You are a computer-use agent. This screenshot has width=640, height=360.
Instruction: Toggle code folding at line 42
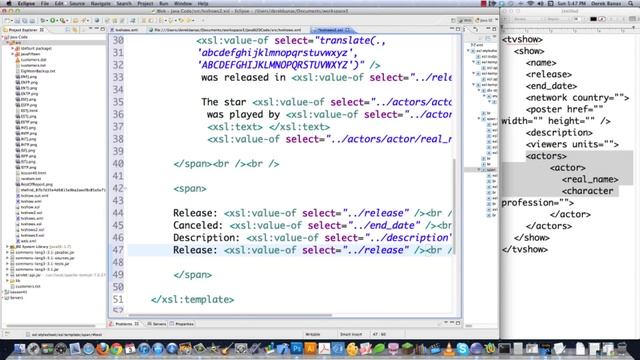125,189
